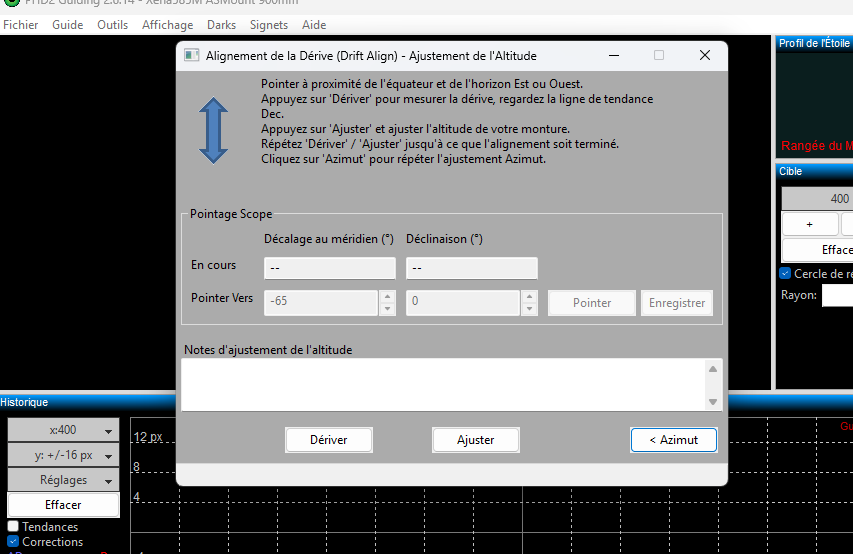Viewport: 853px width, 554px height.
Task: Click the En cours declination field
Action: (472, 268)
